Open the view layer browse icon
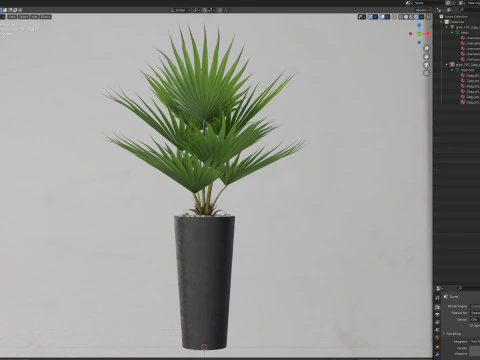The width and height of the screenshot is (480, 360). point(462,3)
